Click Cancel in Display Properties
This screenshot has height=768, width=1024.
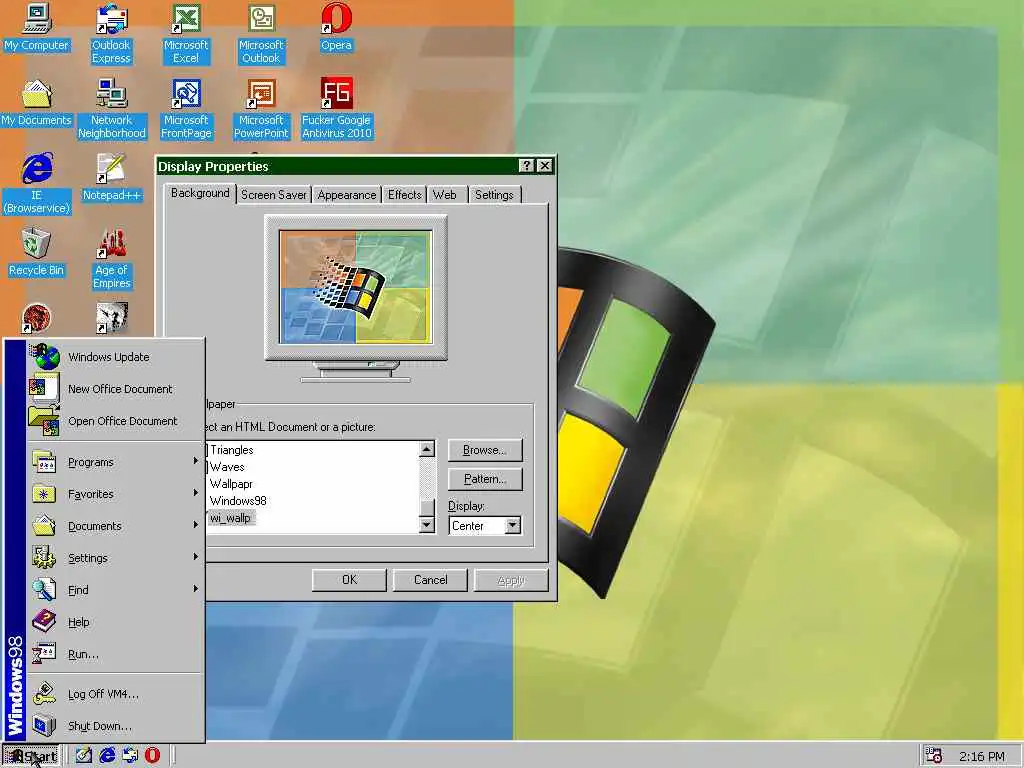[x=430, y=580]
